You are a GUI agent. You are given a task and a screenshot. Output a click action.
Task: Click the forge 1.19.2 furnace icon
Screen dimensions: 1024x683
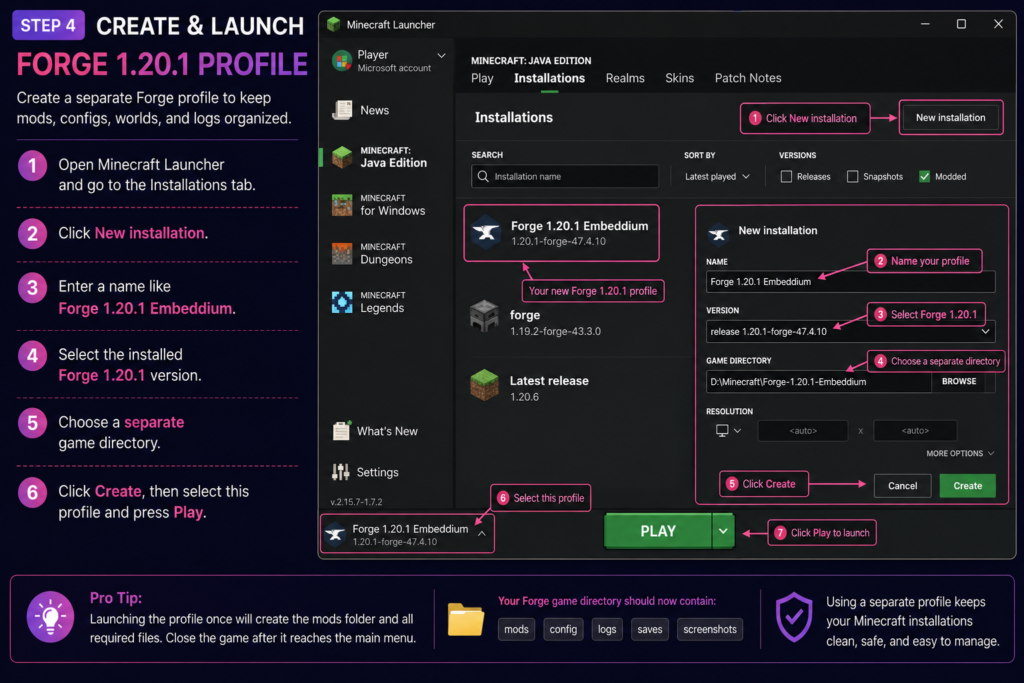pyautogui.click(x=484, y=316)
